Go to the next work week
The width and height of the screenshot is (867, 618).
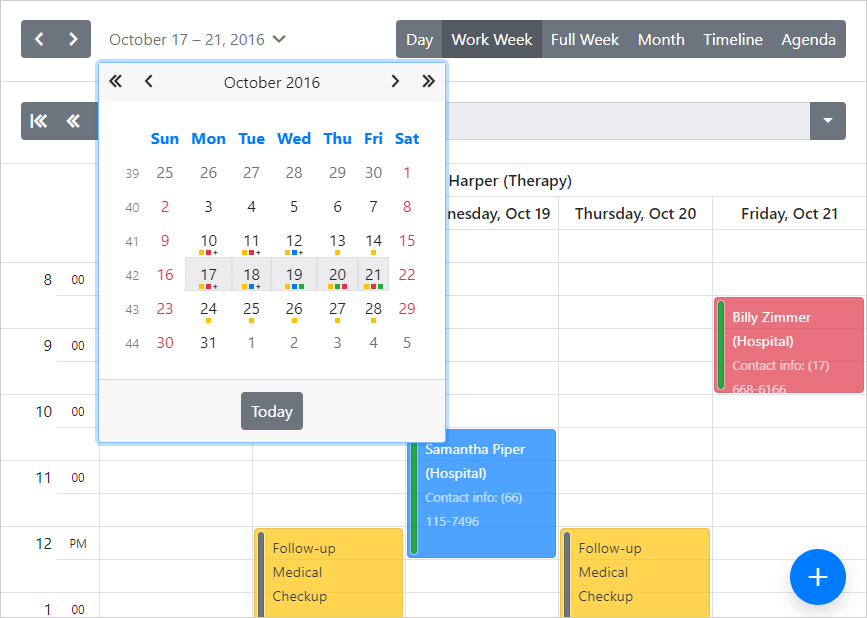(x=73, y=39)
